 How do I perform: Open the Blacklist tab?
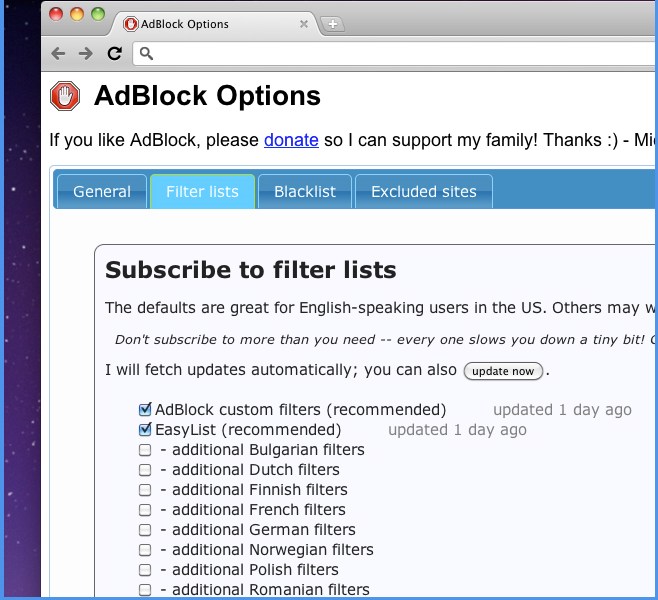[305, 191]
